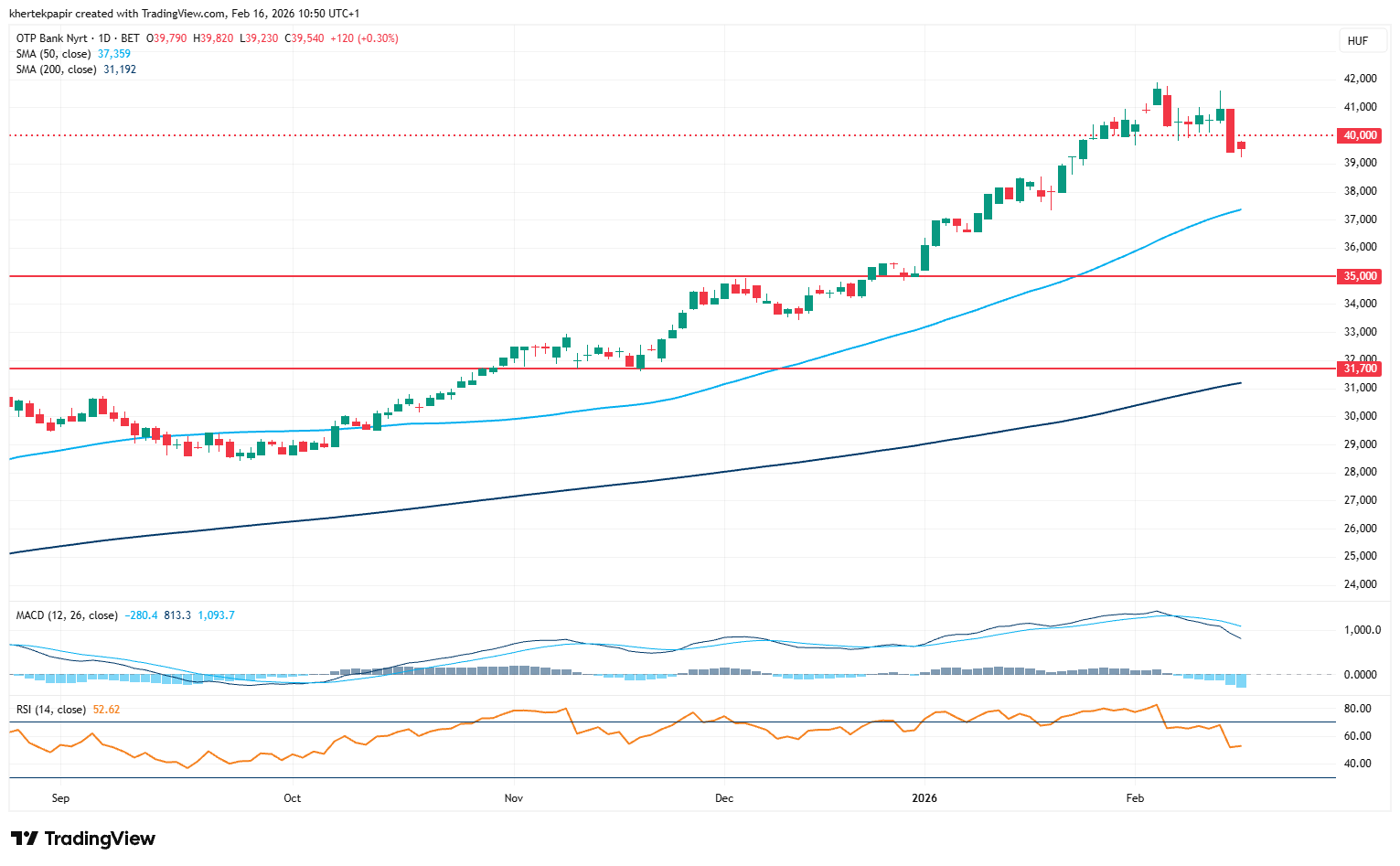The height and width of the screenshot is (866, 1400).
Task: Click the MACD (12, 26, close) indicator label
Action: [x=67, y=615]
